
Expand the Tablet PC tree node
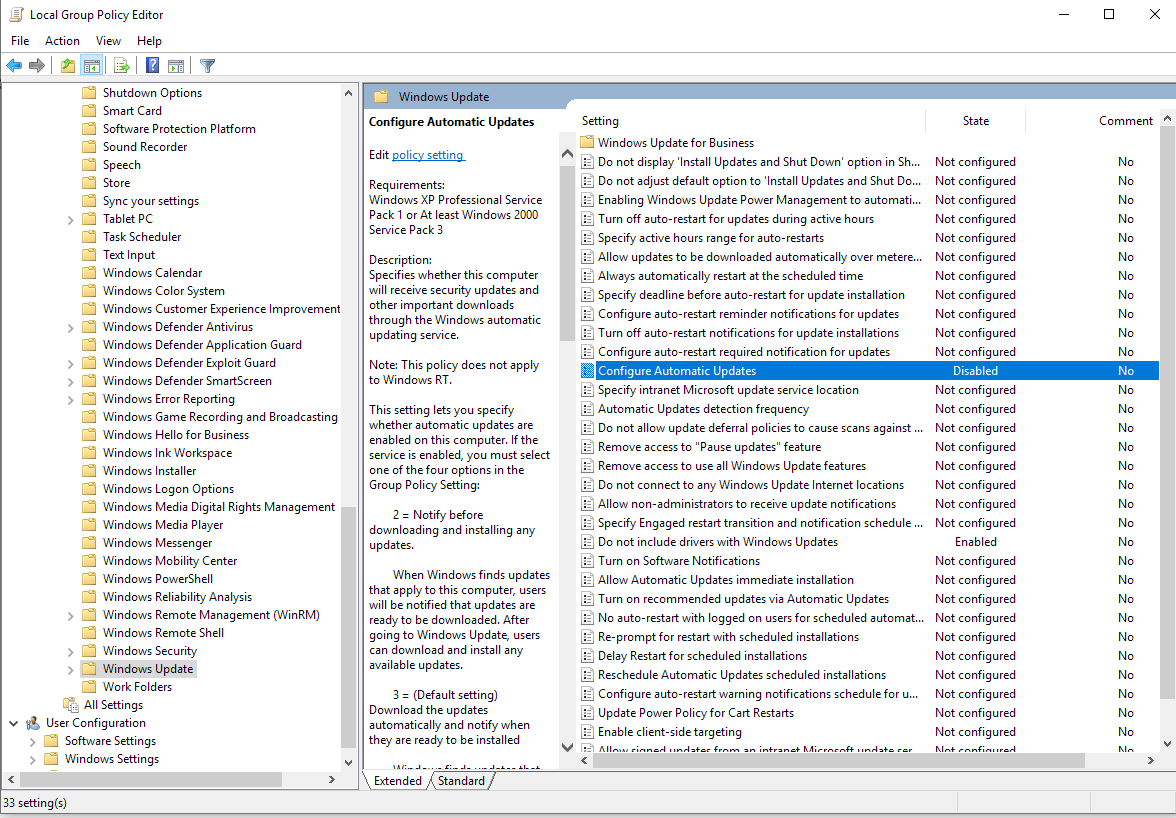pos(70,220)
